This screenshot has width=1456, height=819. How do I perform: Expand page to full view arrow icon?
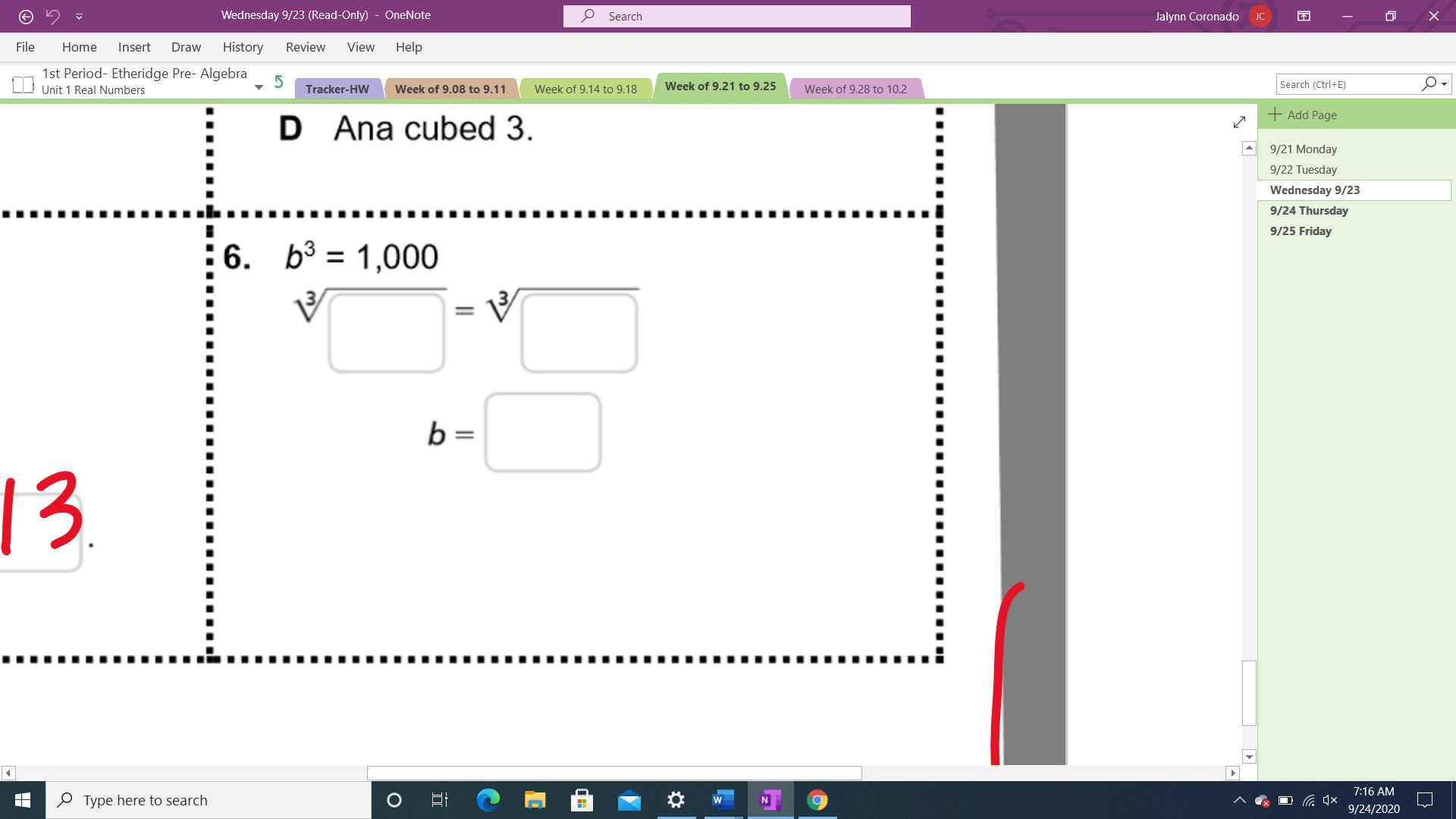tap(1239, 122)
